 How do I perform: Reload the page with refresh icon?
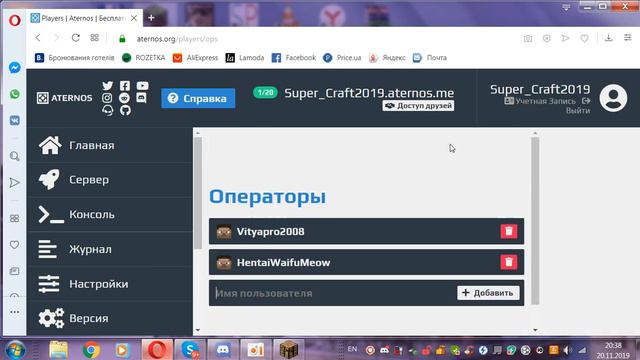click(76, 38)
